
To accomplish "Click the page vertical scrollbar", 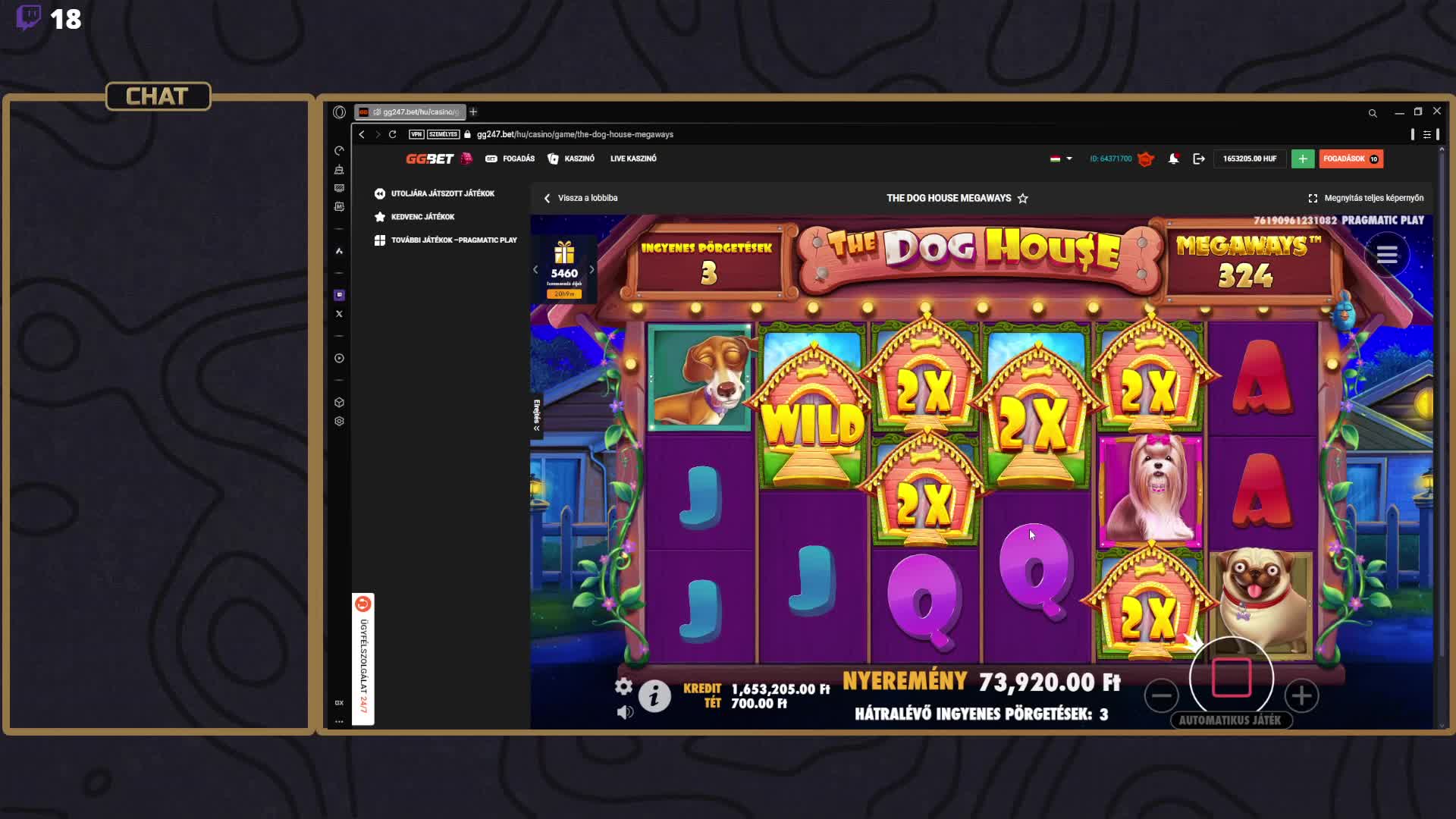I will pos(1442,402).
